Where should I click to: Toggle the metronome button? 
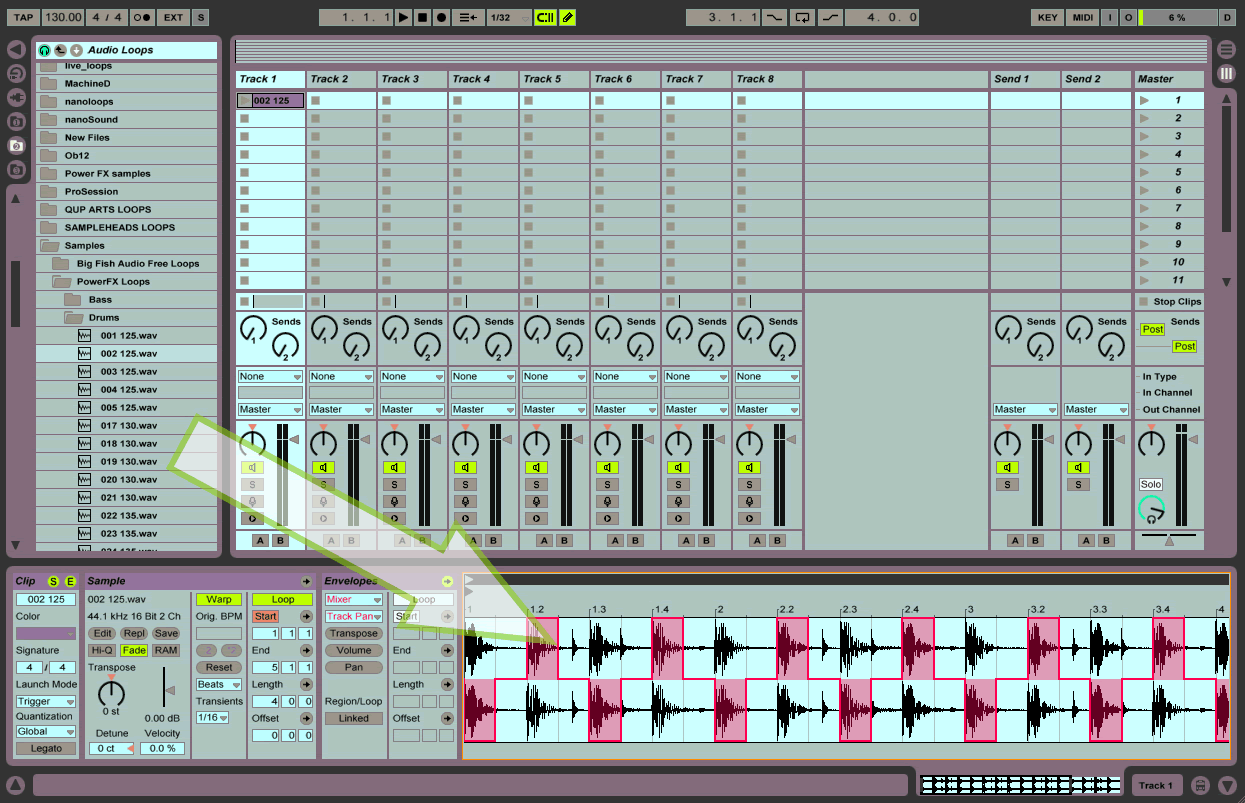[142, 17]
